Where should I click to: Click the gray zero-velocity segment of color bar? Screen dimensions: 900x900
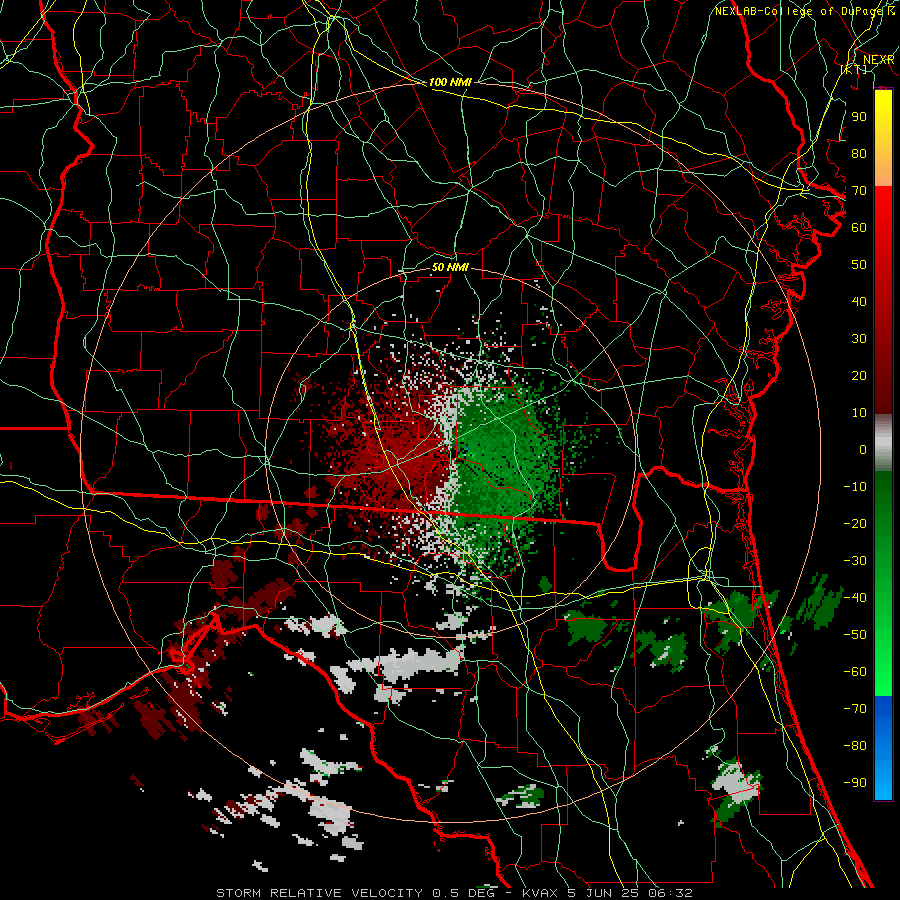coord(883,443)
